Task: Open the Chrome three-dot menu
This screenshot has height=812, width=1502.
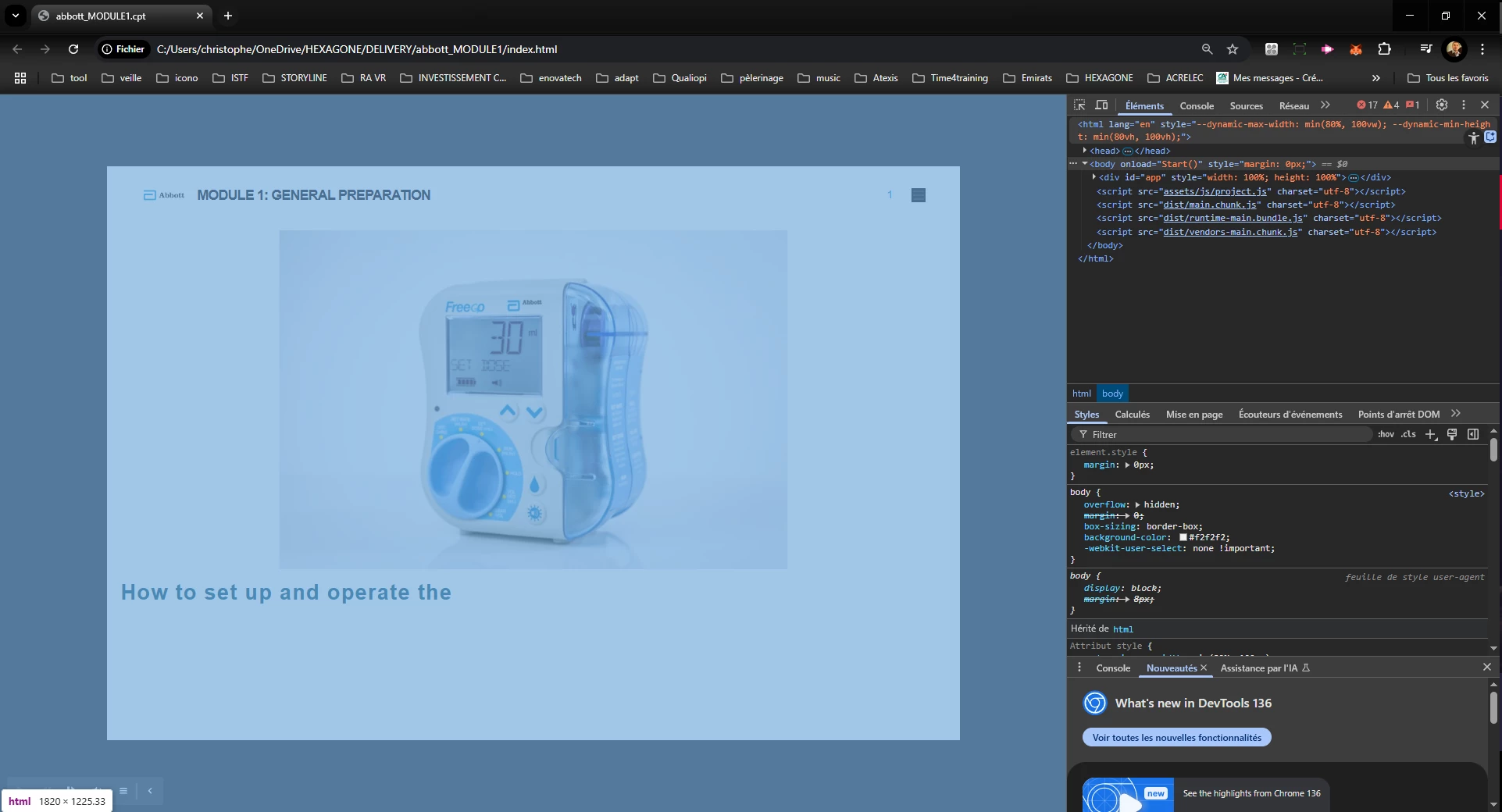Action: [x=1482, y=49]
